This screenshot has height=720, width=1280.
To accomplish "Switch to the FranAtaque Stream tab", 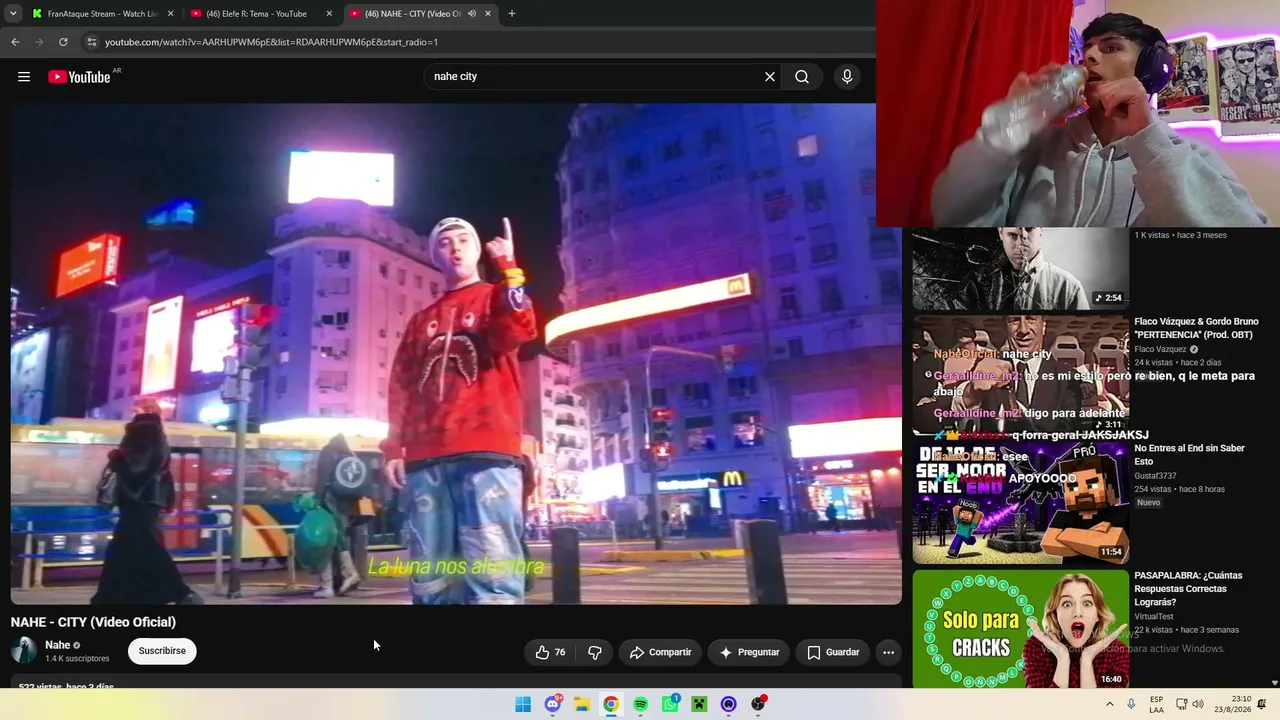I will (x=101, y=14).
